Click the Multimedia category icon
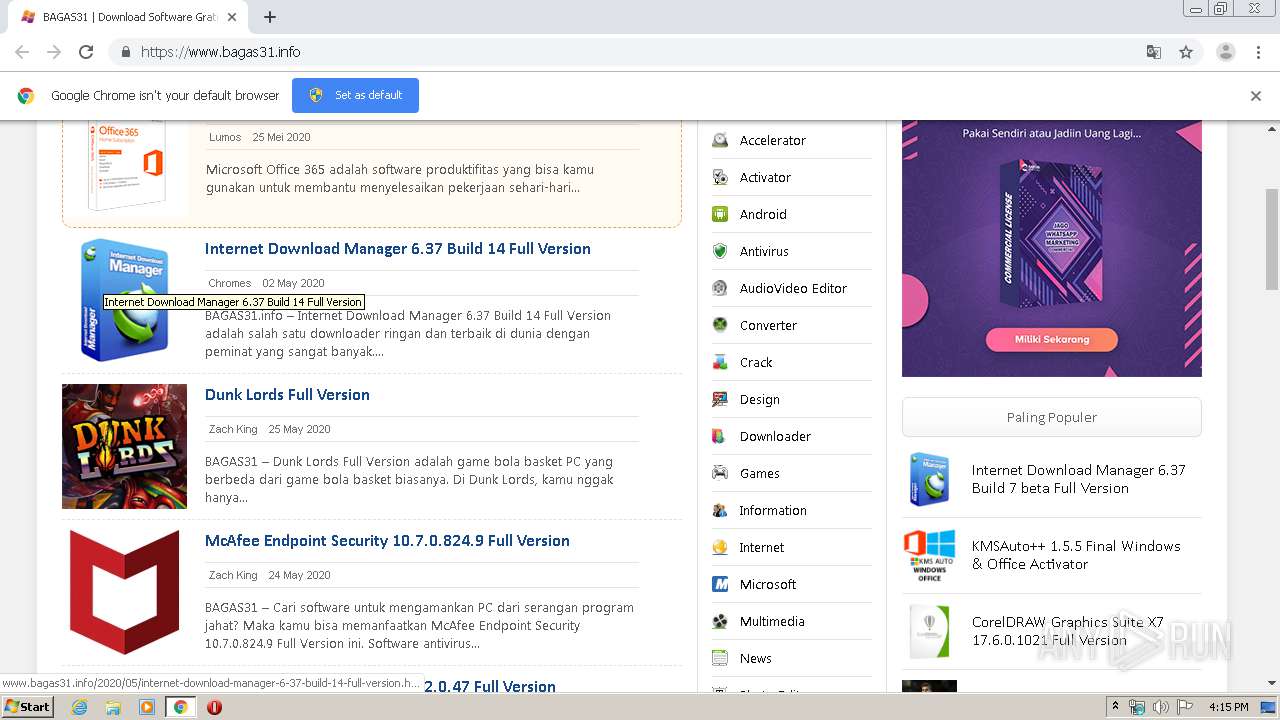 tap(720, 622)
